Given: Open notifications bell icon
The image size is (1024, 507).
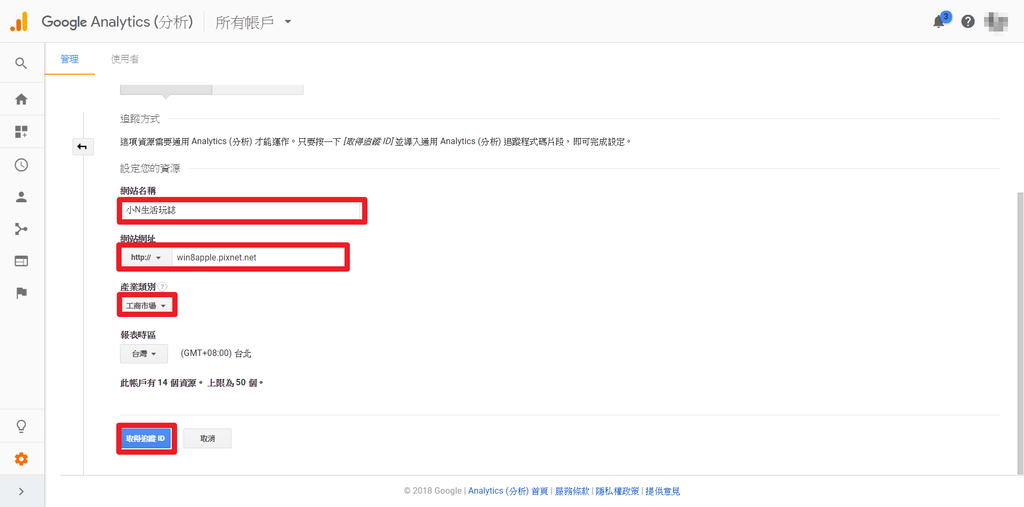Looking at the screenshot, I should (x=939, y=21).
